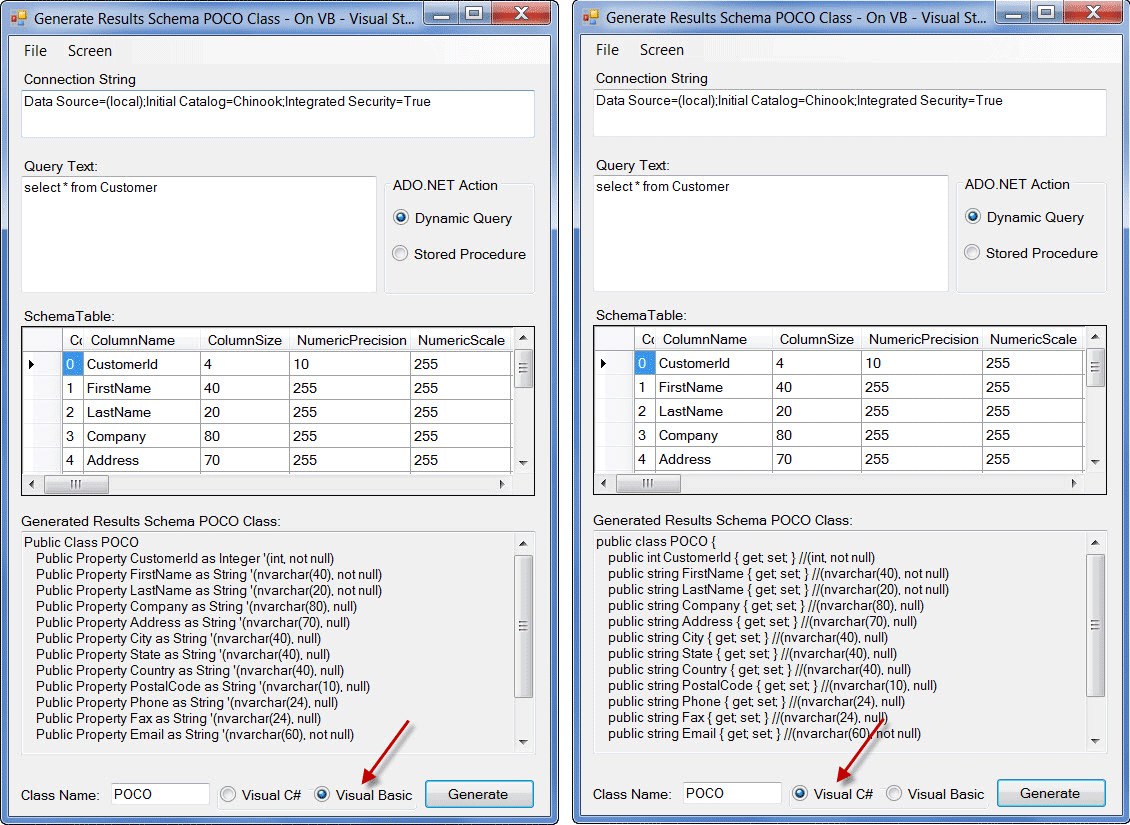Enable Stored Procedure in the right window
The width and height of the screenshot is (1130, 825).
(x=971, y=253)
